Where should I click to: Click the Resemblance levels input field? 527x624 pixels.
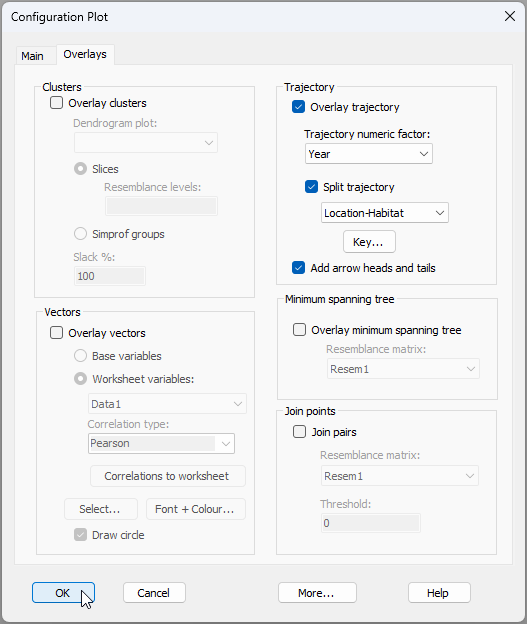pos(161,206)
